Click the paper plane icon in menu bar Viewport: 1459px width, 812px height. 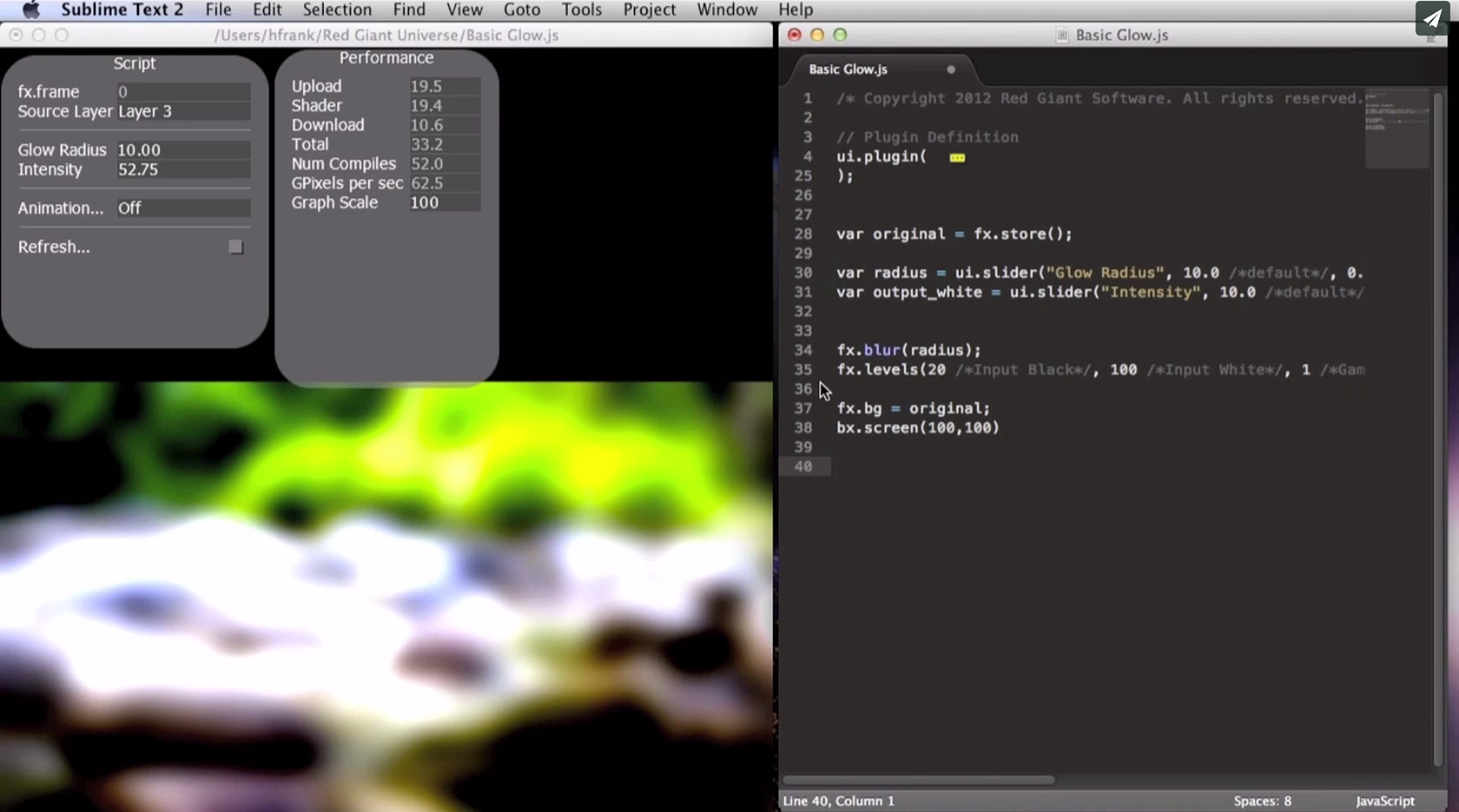[x=1432, y=17]
